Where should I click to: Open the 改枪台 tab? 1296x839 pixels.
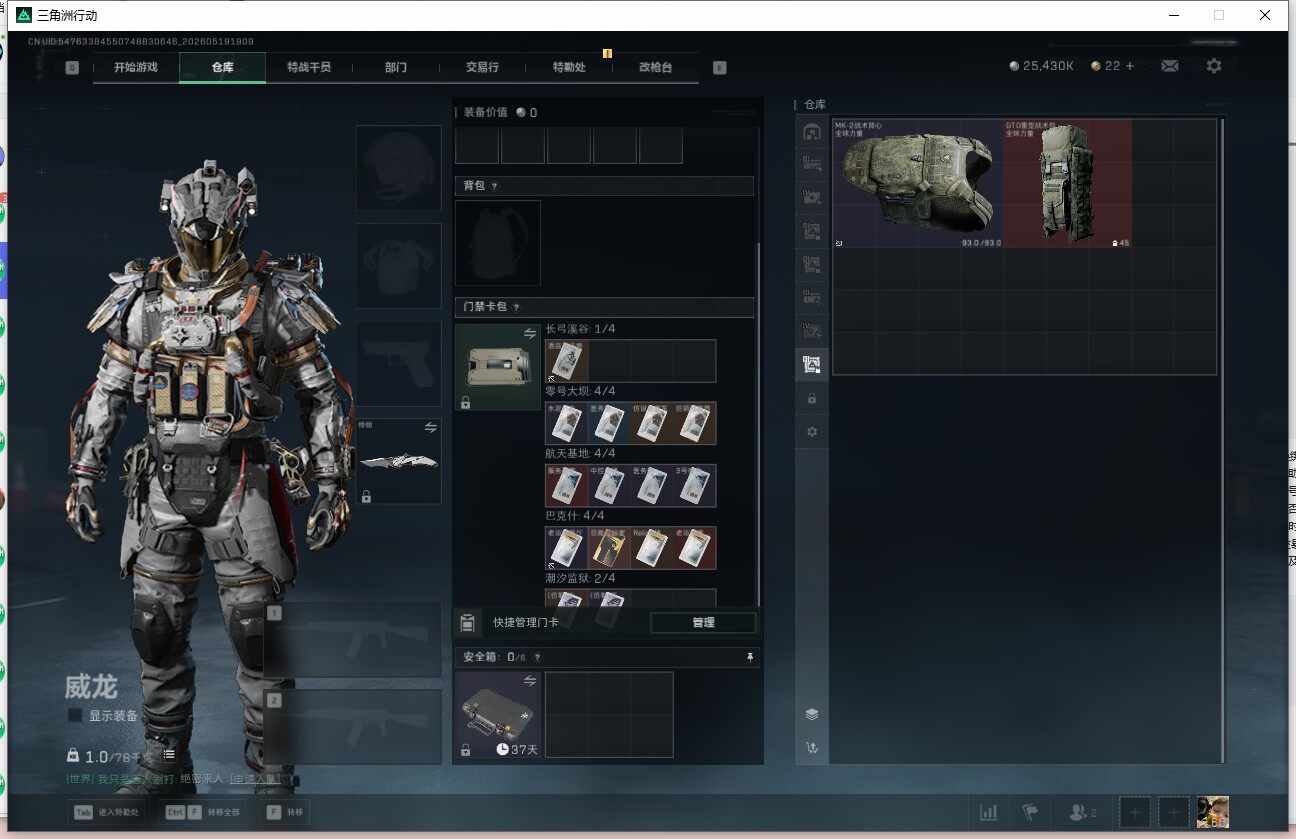coord(655,68)
